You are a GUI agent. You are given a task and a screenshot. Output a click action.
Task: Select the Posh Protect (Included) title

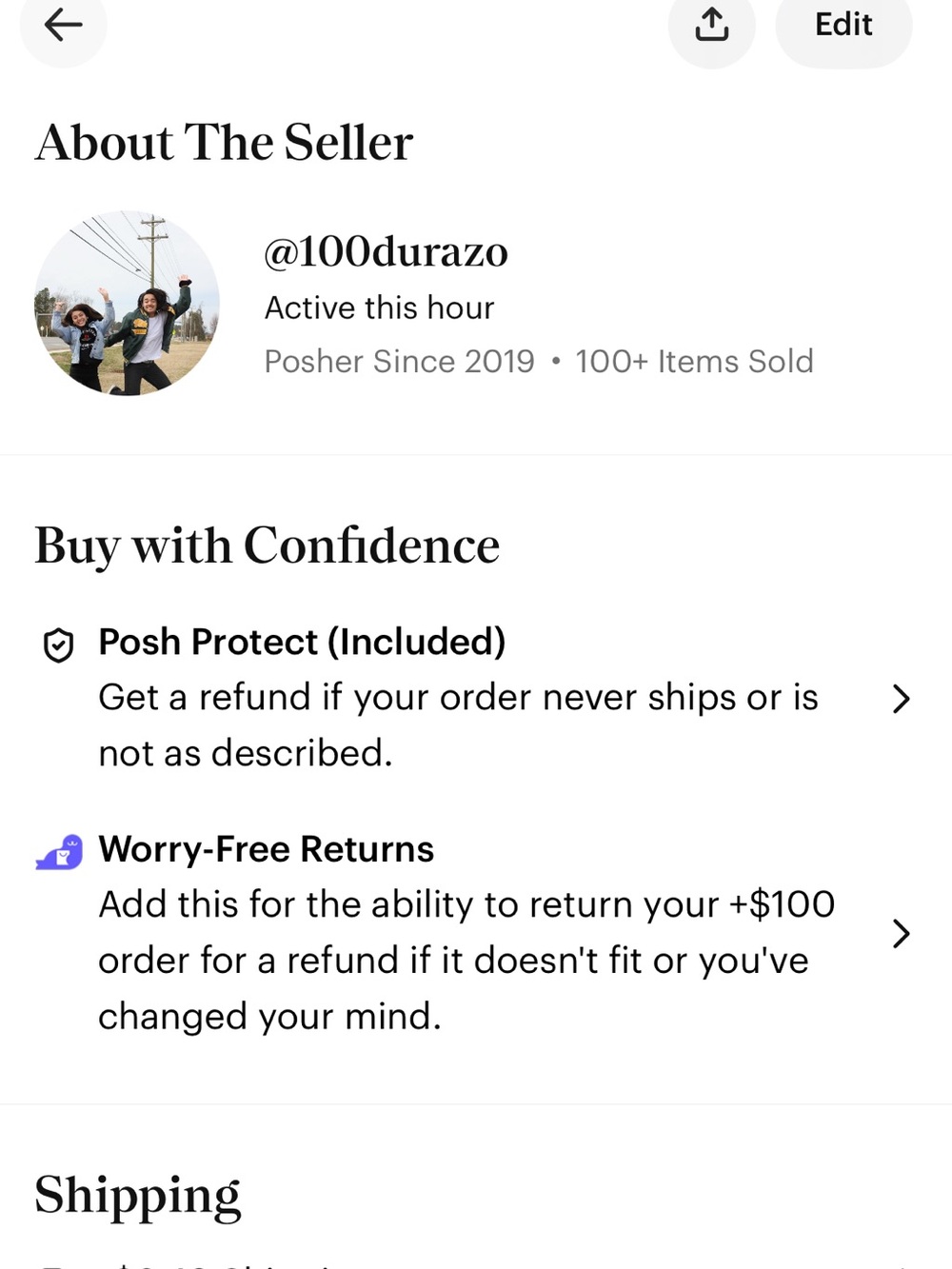(302, 643)
